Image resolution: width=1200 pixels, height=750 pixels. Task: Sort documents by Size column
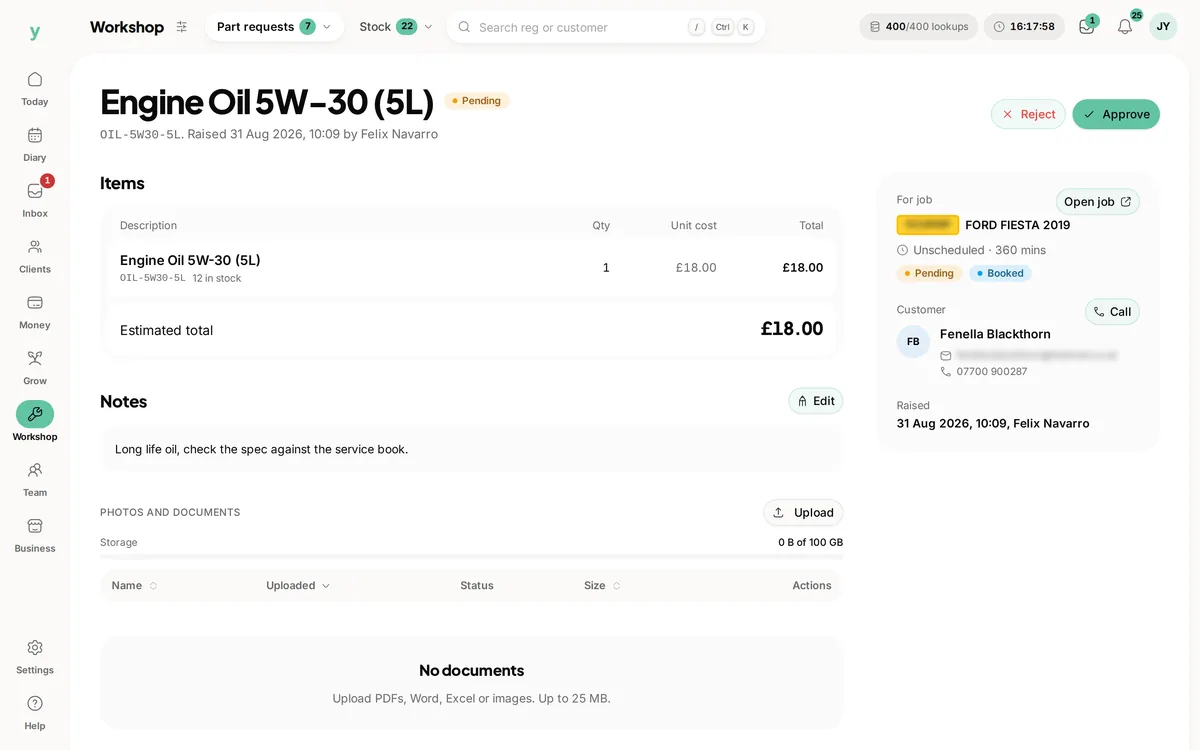602,586
